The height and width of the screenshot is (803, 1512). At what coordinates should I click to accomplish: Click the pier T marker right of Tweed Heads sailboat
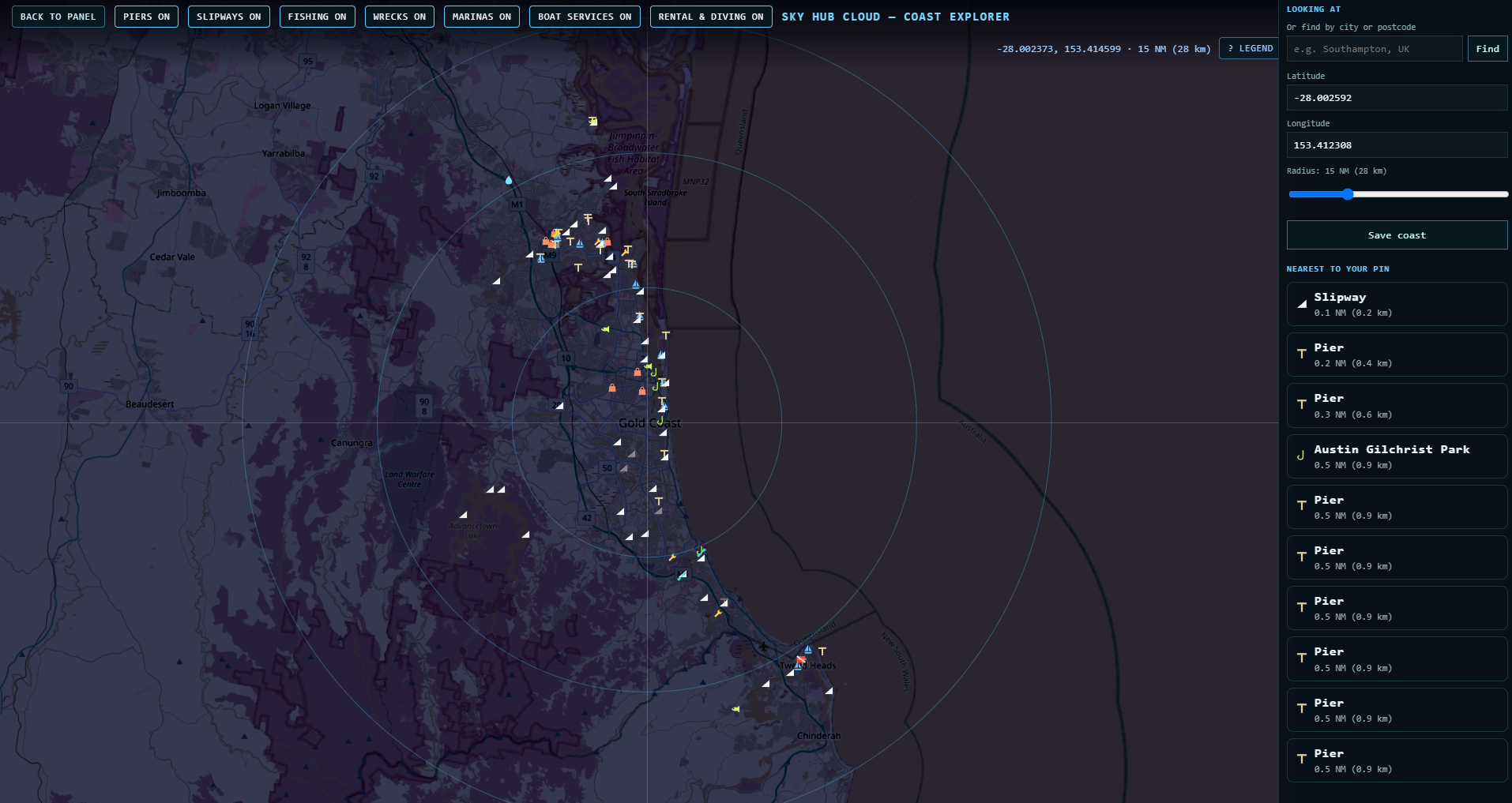pyautogui.click(x=822, y=651)
